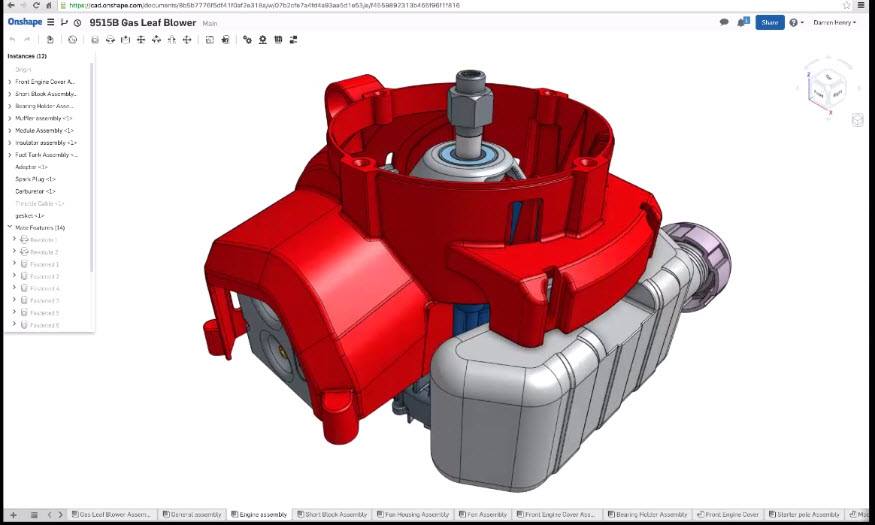Viewport: 875px width, 525px height.
Task: Select the Ball mate tool
Action: 187,40
